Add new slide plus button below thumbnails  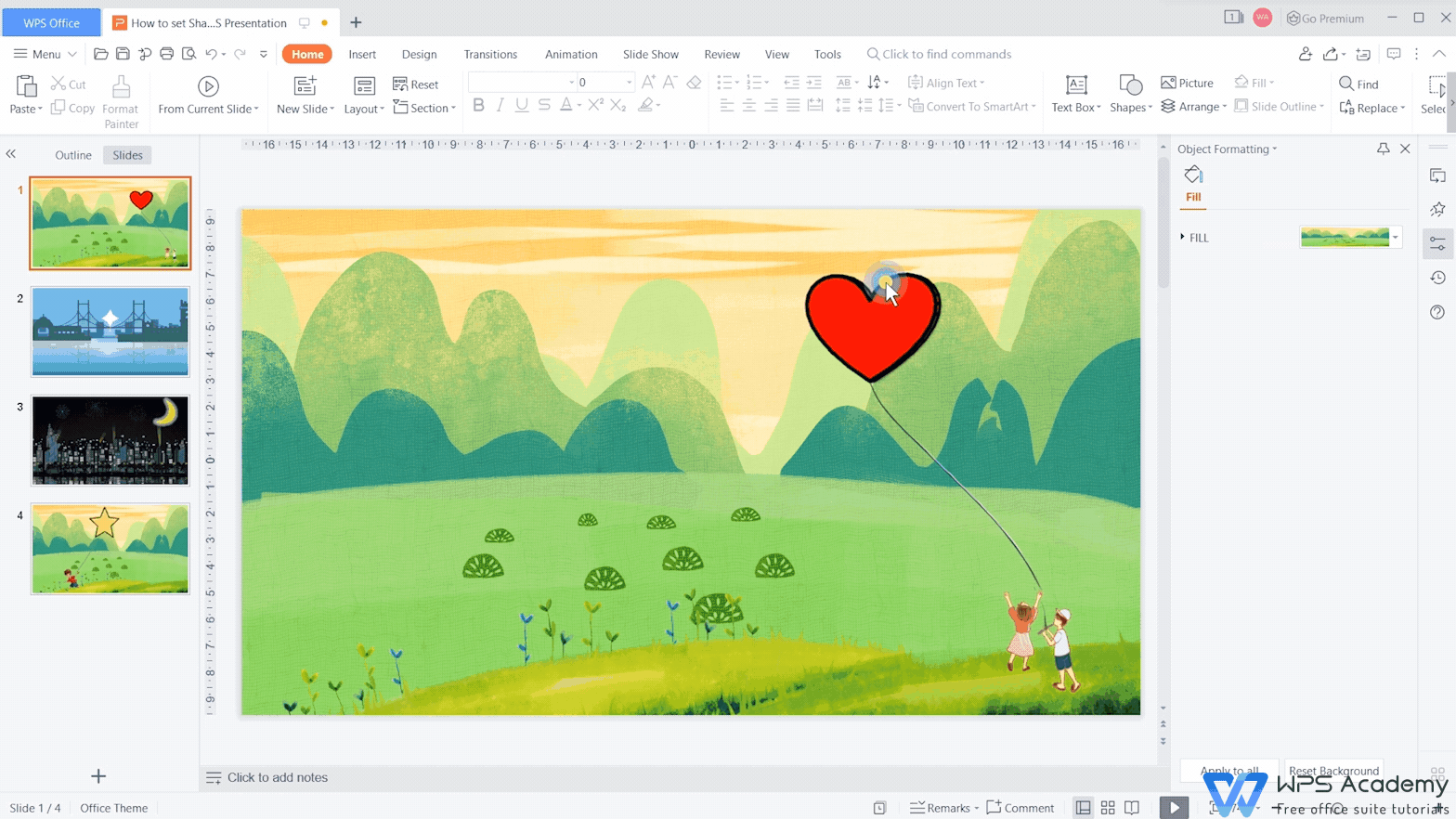tap(98, 776)
